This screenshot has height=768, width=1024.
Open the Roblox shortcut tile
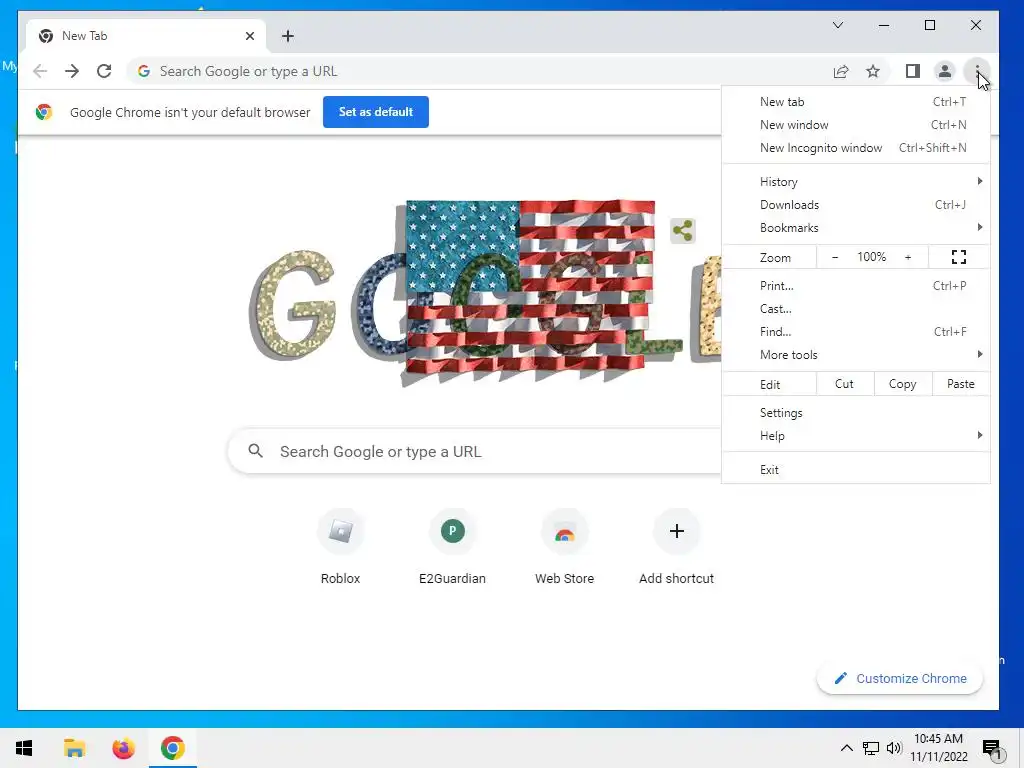(340, 549)
